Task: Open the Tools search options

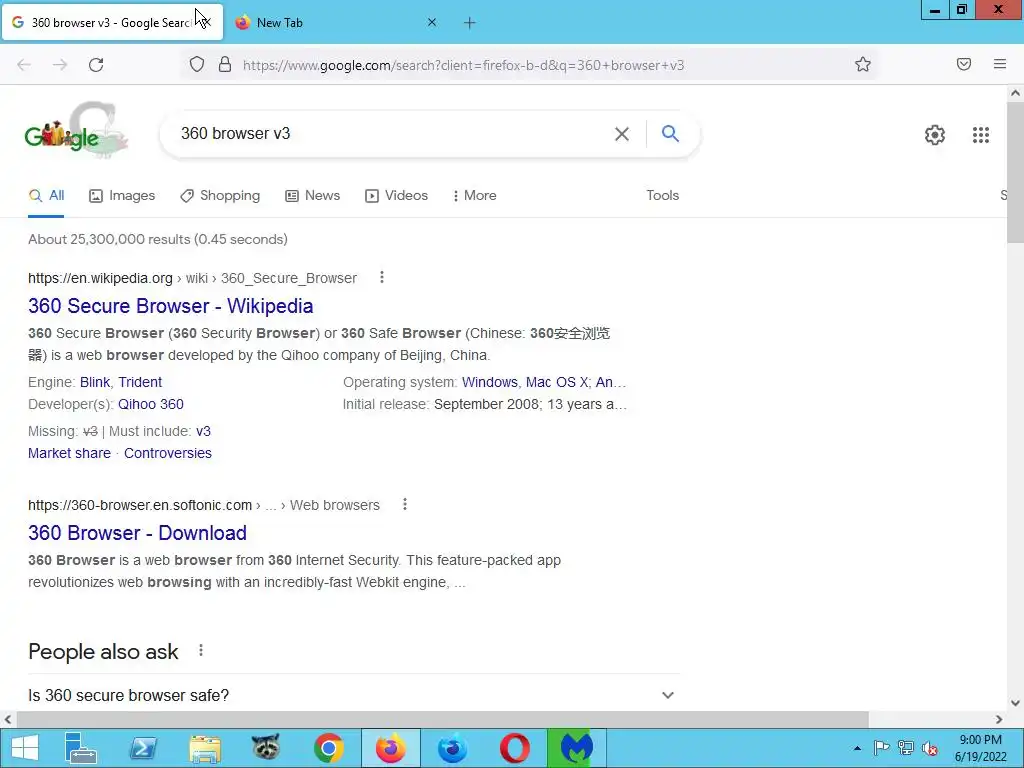Action: point(662,195)
